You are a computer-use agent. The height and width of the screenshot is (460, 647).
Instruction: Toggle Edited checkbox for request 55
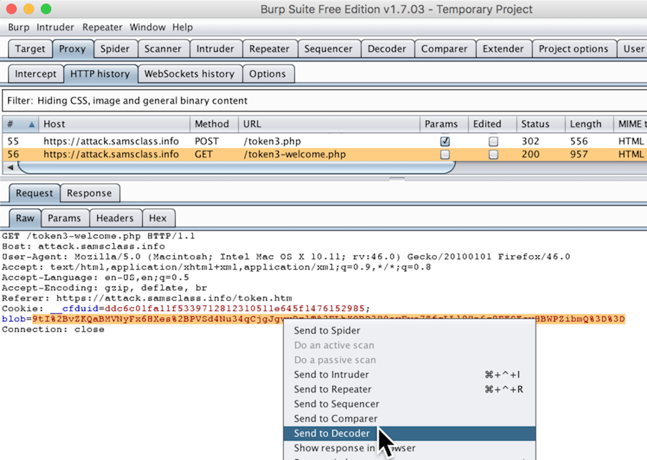493,142
